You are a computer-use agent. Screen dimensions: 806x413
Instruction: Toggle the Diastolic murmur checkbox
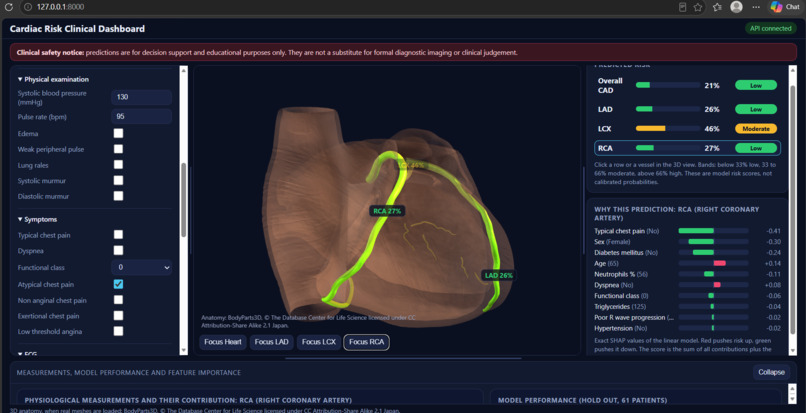(118, 196)
